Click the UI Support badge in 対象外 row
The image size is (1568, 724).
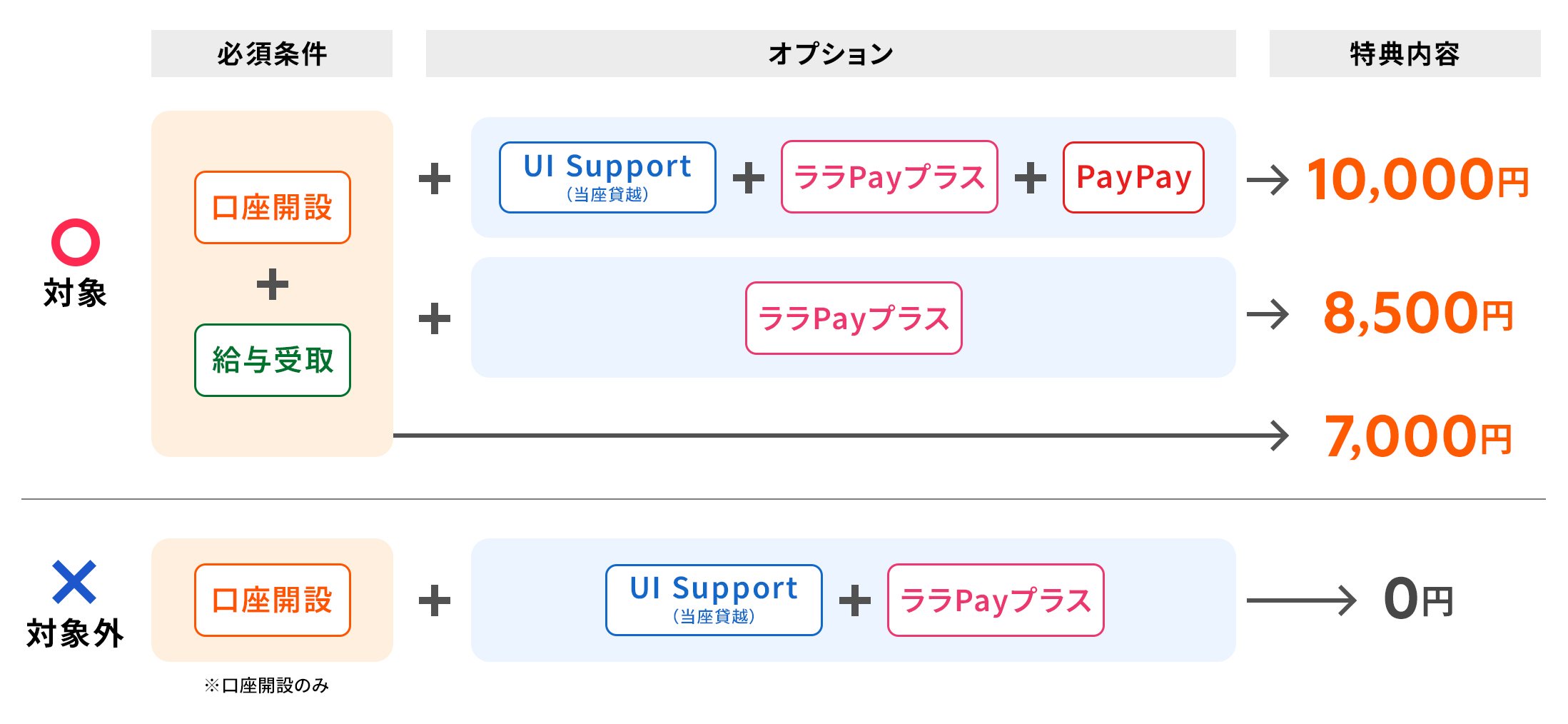click(x=714, y=600)
